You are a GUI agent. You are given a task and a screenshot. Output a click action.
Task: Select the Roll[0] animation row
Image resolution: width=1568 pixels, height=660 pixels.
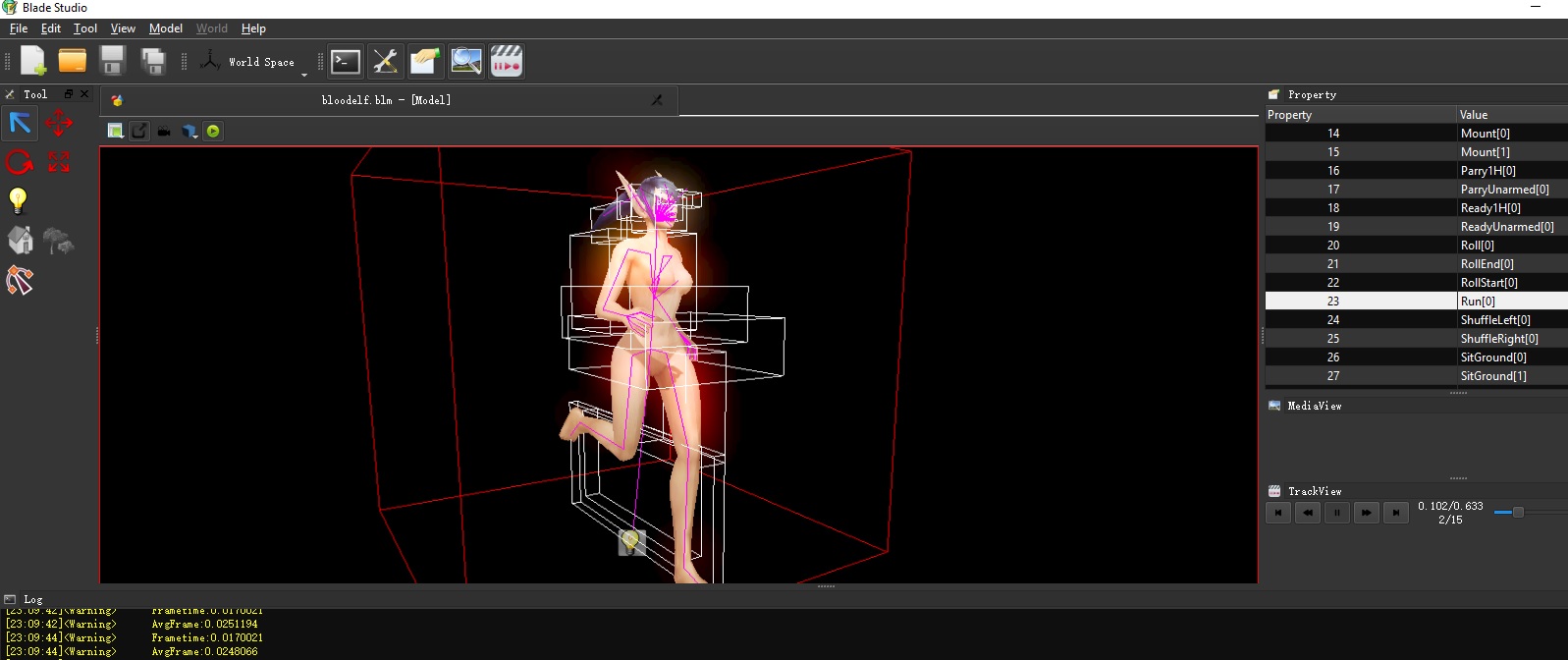tap(1416, 246)
